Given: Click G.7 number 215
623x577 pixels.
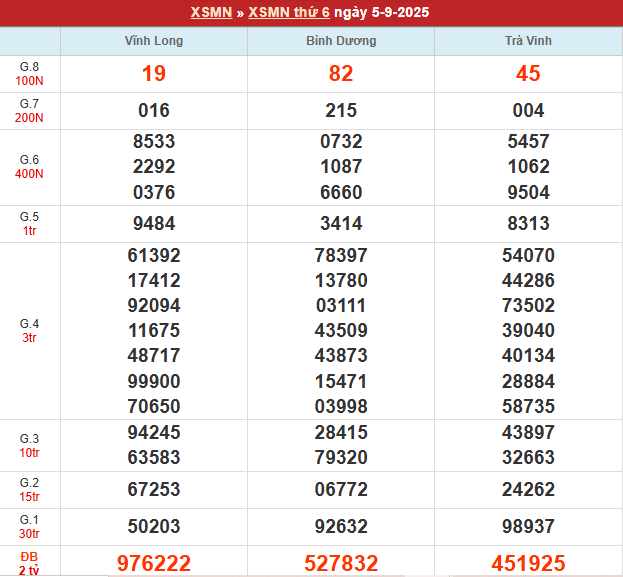Looking at the screenshot, I should 341,110.
